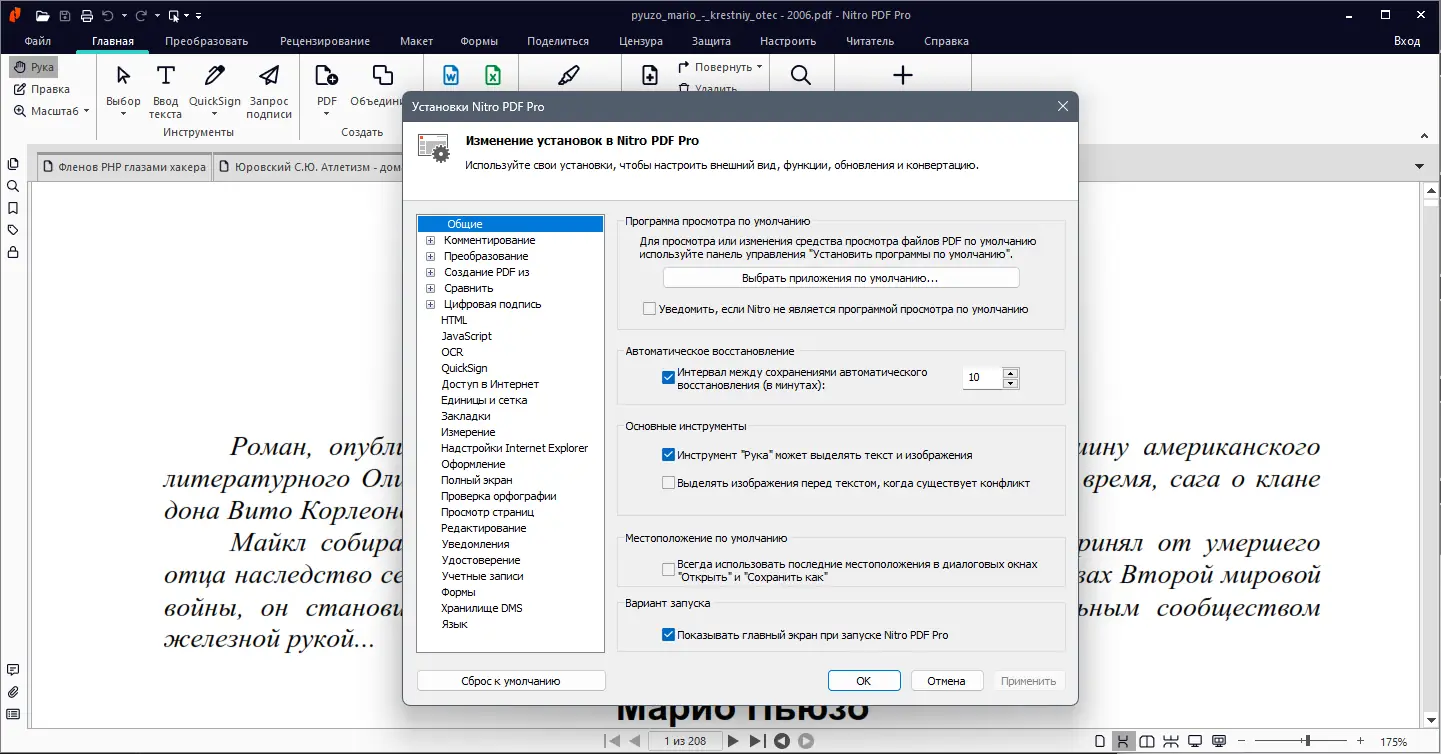Click the OK button in settings dialog
Viewport: 1441px width, 754px height.
click(x=863, y=681)
